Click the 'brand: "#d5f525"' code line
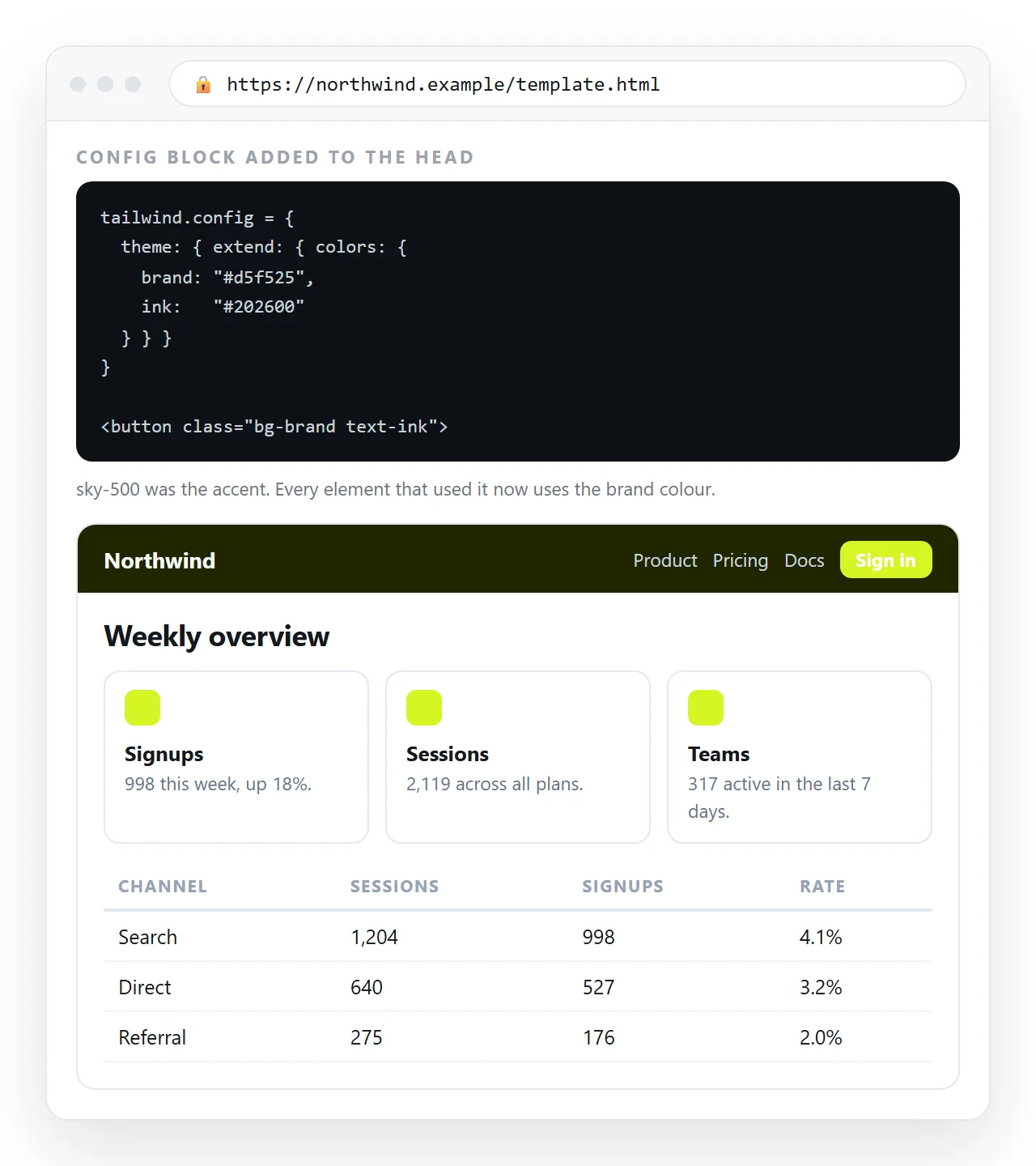Image resolution: width=1036 pixels, height=1166 pixels. click(227, 277)
